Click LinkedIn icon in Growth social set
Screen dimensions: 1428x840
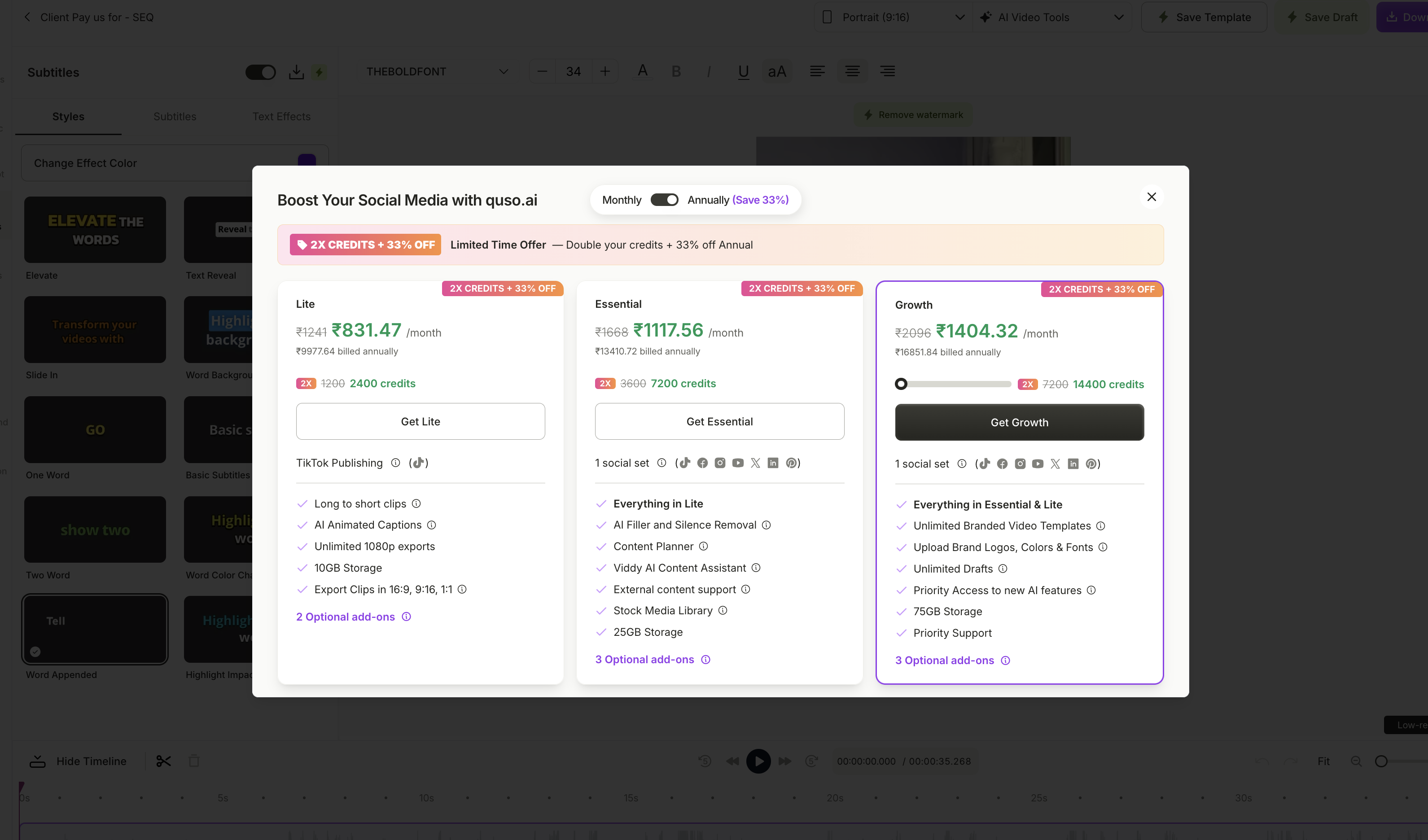1073,464
